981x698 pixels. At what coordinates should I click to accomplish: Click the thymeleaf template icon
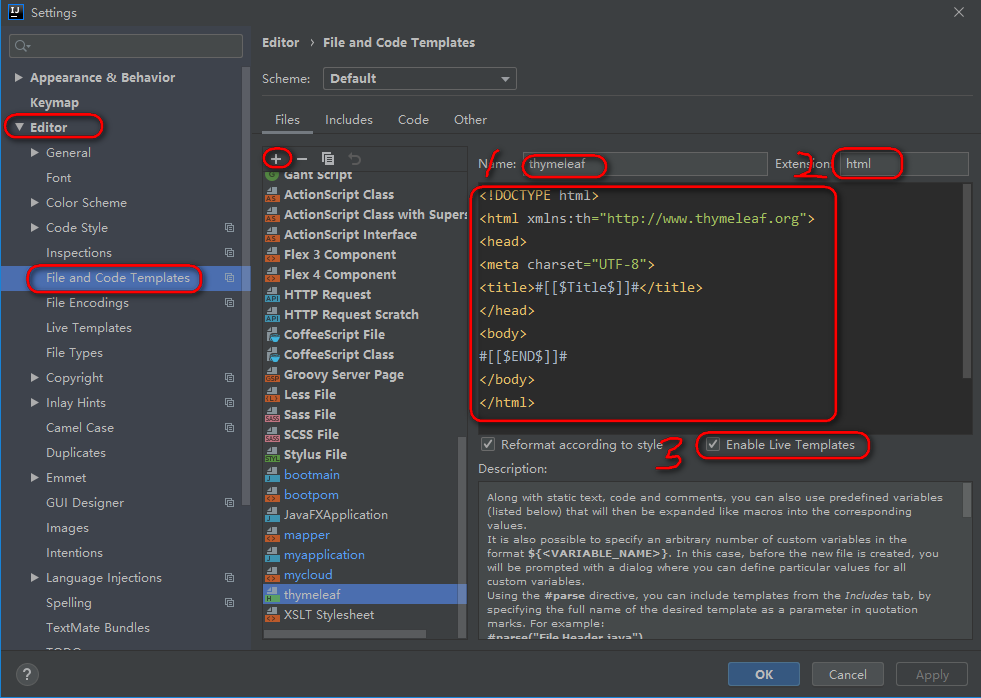tap(272, 595)
